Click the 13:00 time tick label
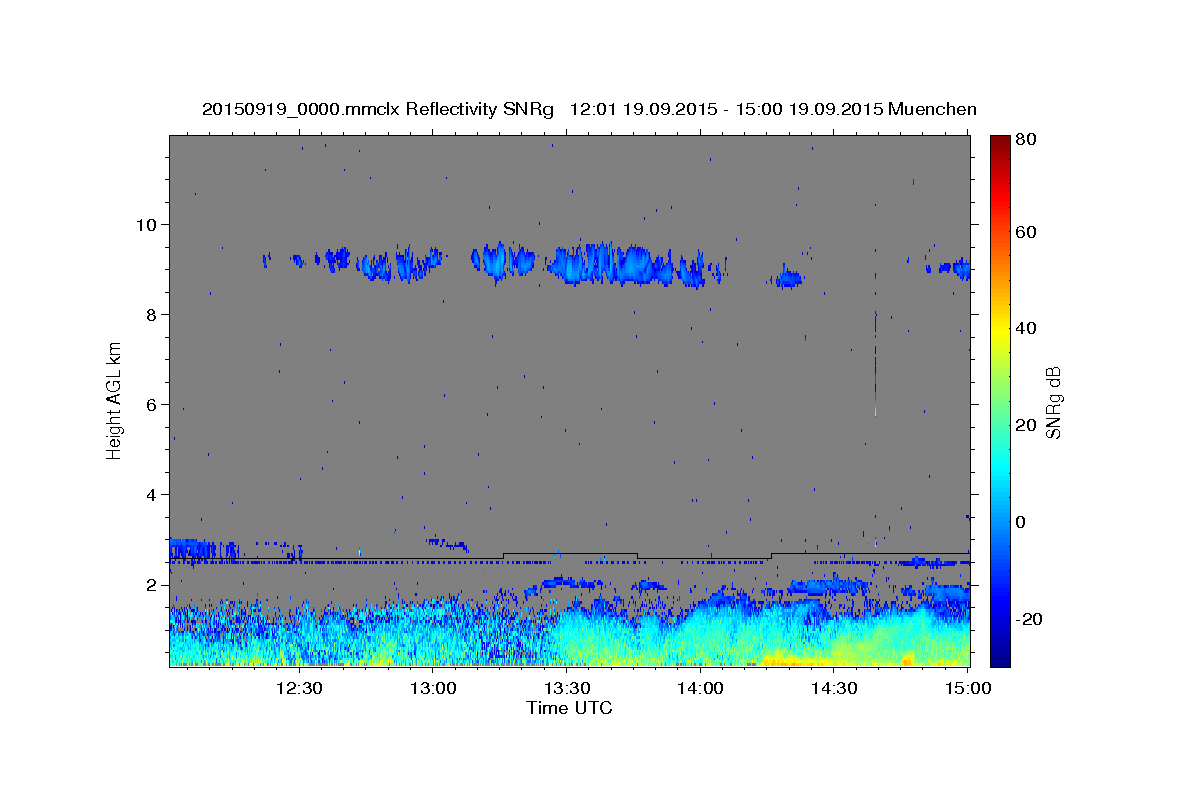Screen dimensions: 1200x800 tap(432, 689)
